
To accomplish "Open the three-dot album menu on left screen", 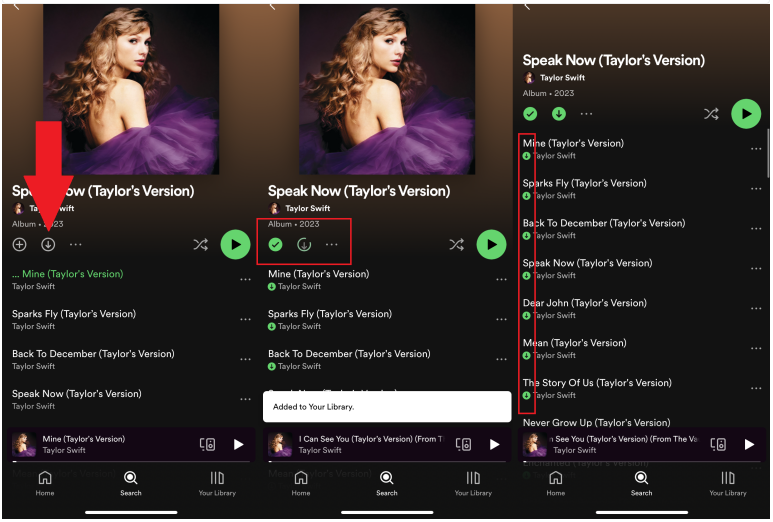I will click(75, 244).
